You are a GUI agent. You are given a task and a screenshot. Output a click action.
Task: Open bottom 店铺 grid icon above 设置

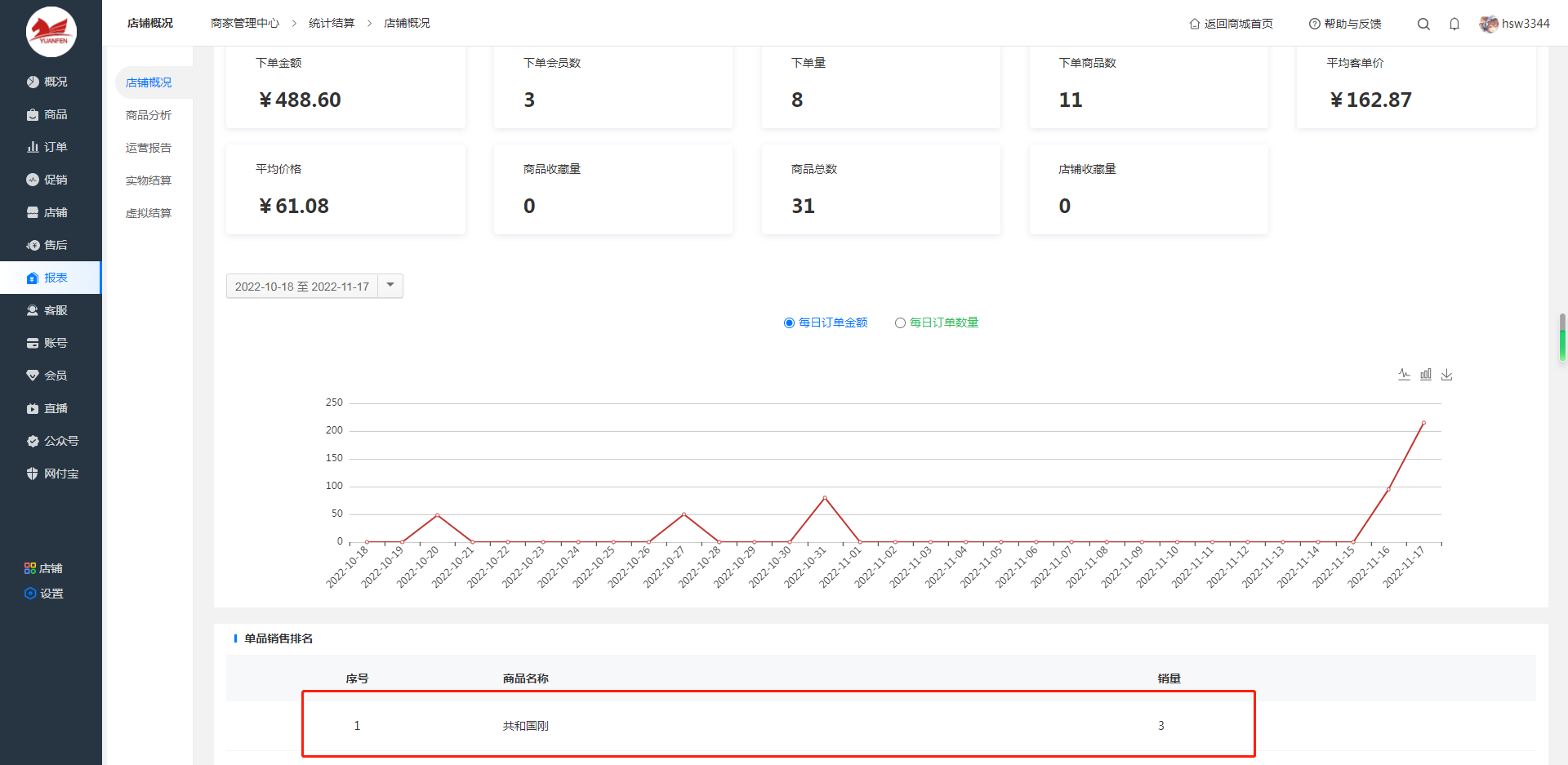pos(30,568)
